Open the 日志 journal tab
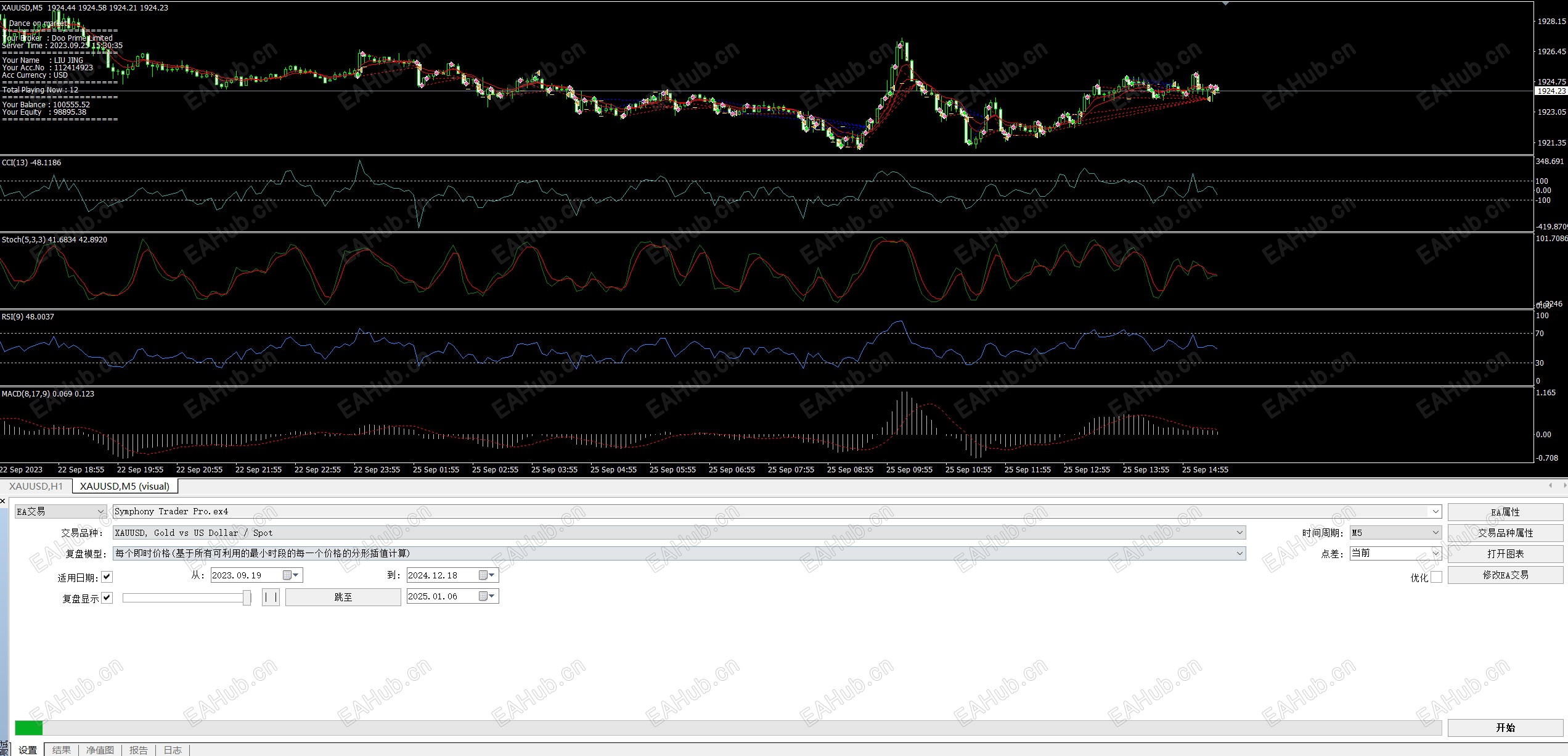The height and width of the screenshot is (756, 1568). 173,750
